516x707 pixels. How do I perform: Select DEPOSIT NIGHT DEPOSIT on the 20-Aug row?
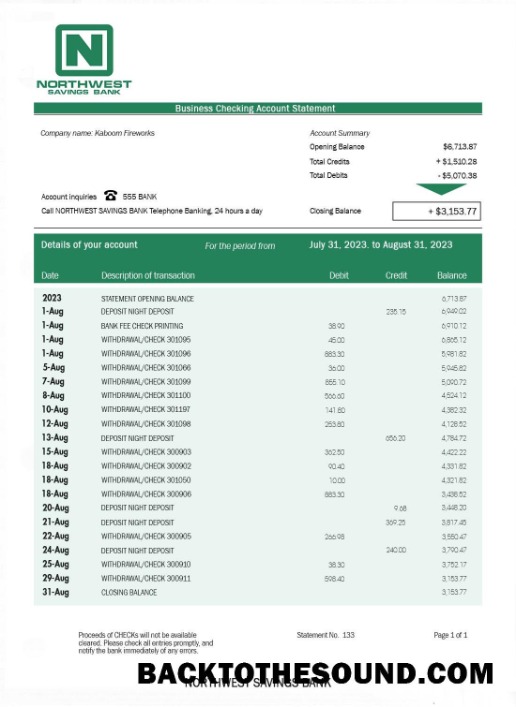point(138,508)
